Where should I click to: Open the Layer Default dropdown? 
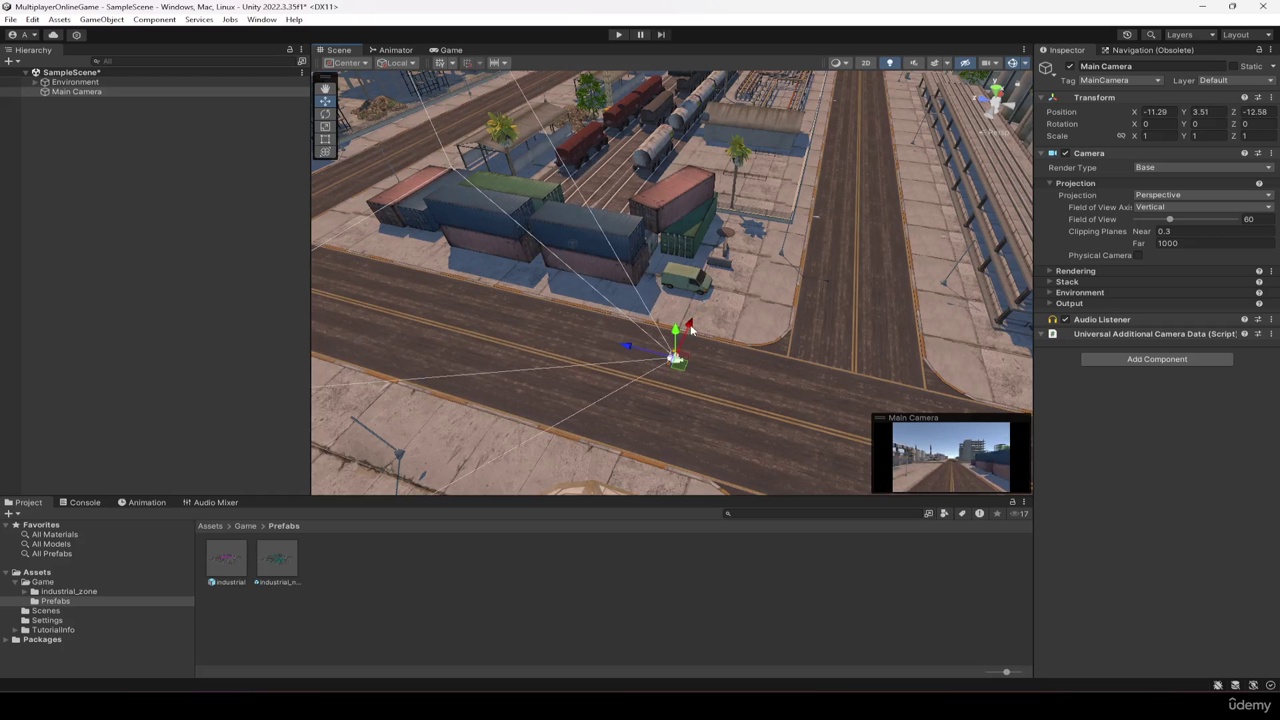[1236, 80]
